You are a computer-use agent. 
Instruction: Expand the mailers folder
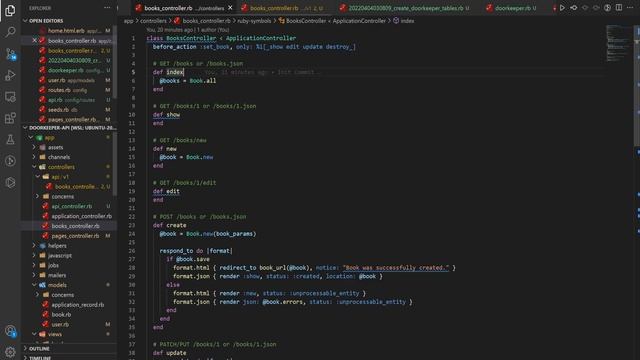tap(34, 275)
